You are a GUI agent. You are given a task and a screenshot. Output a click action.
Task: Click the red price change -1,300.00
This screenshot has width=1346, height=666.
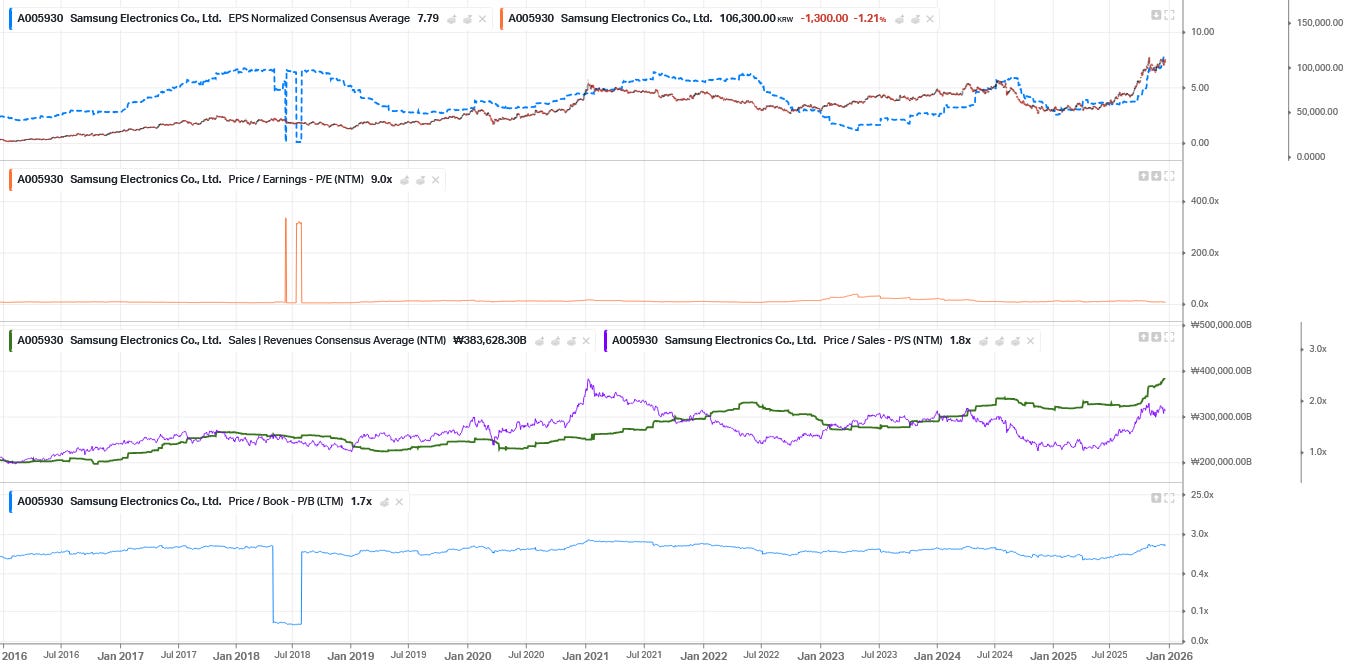[824, 19]
